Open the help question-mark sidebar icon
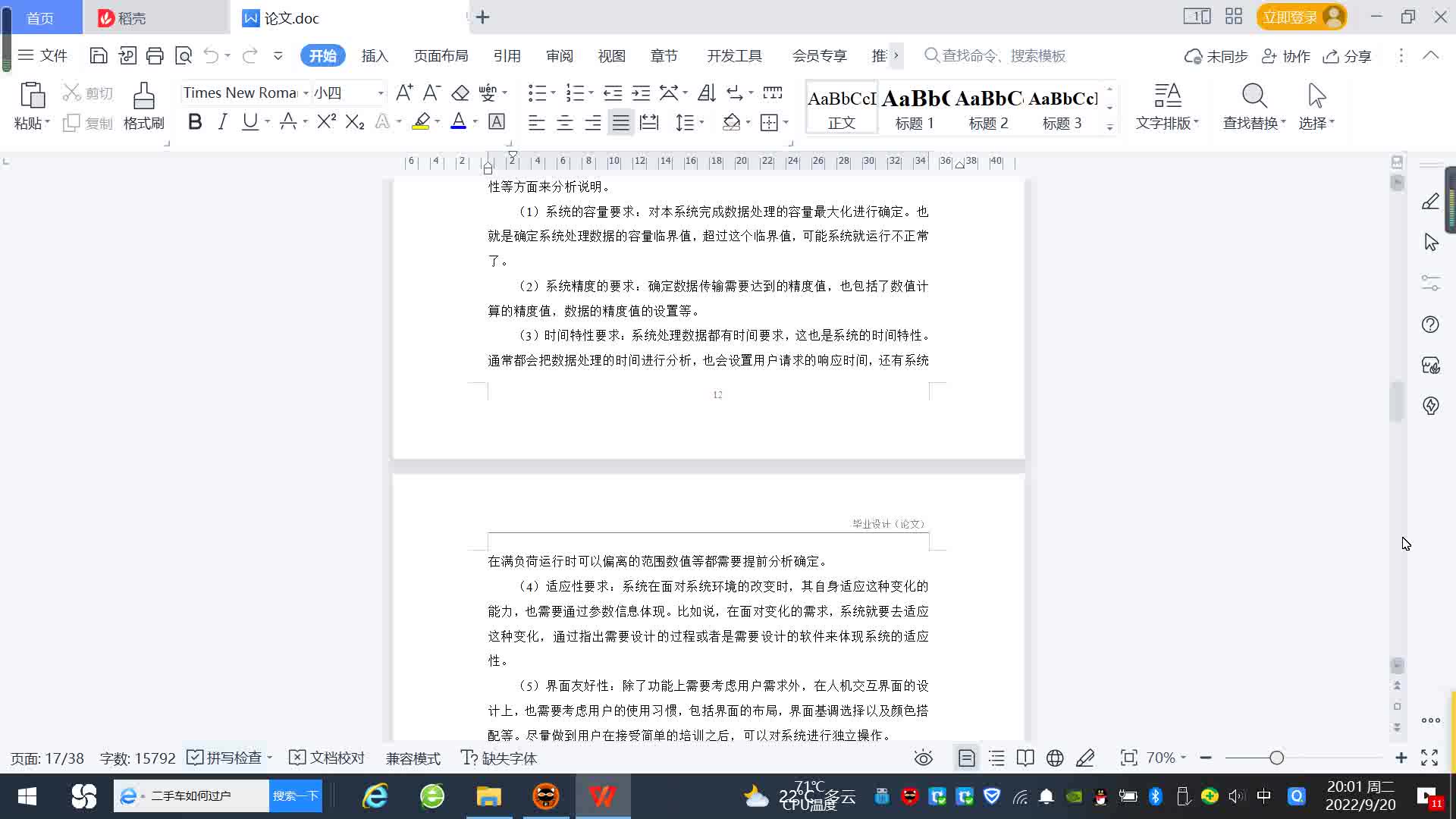Screen dimensions: 1456x819 (1430, 325)
